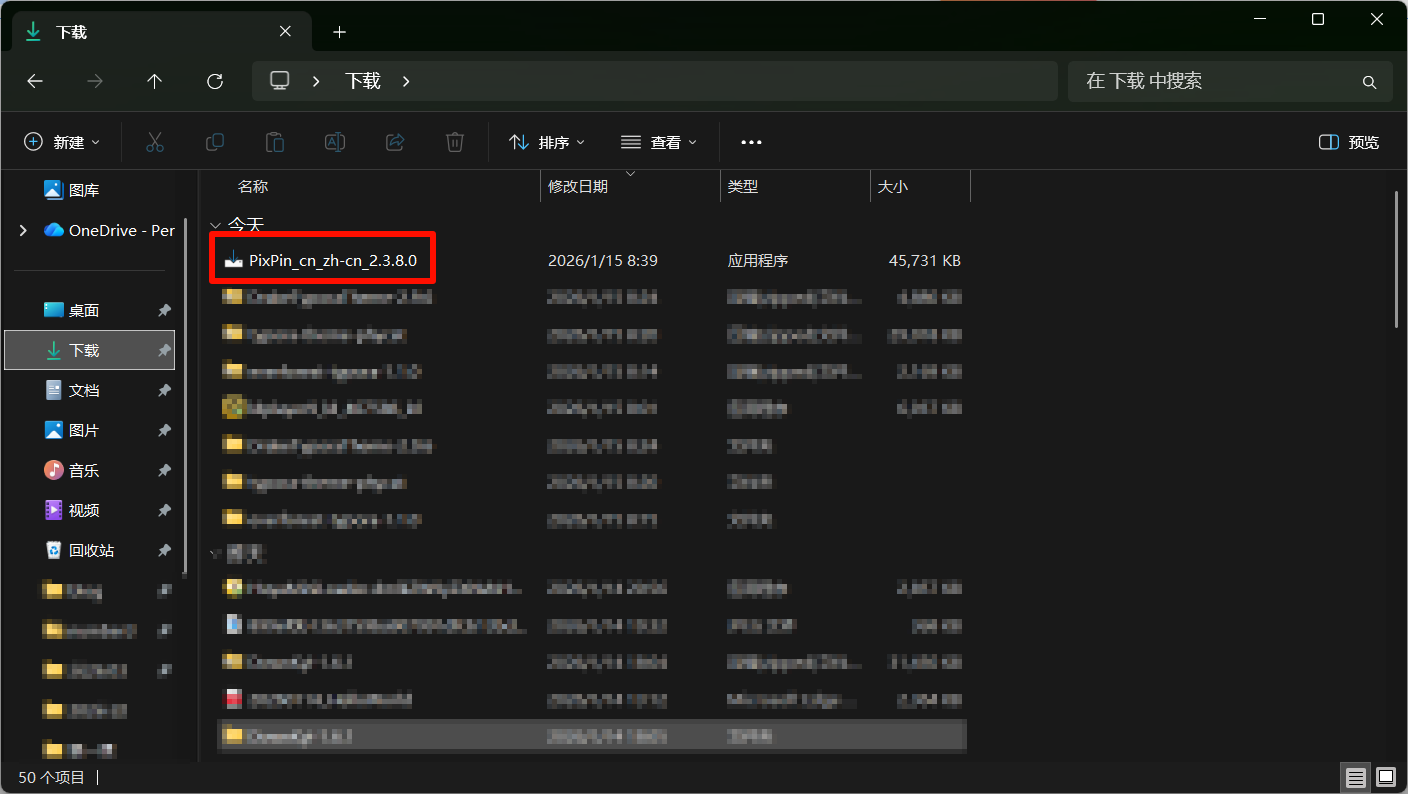Screen dimensions: 1408x794
Task: Click the Rename icon in toolbar
Action: tap(335, 142)
